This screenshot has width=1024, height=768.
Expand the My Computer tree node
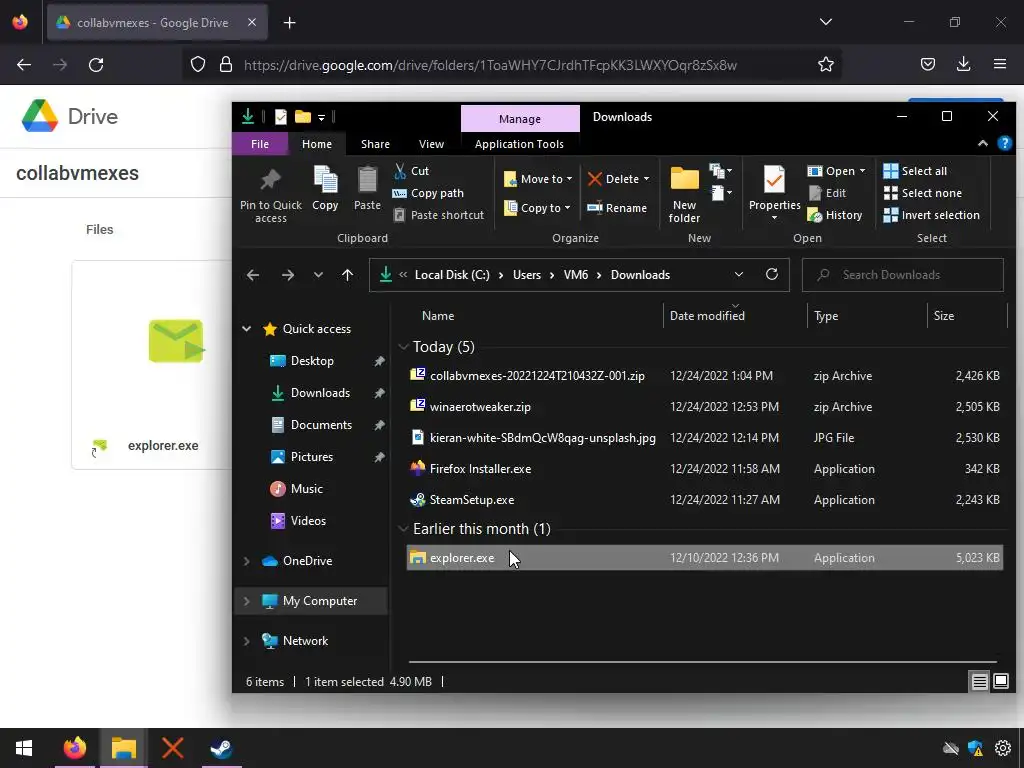coord(246,601)
